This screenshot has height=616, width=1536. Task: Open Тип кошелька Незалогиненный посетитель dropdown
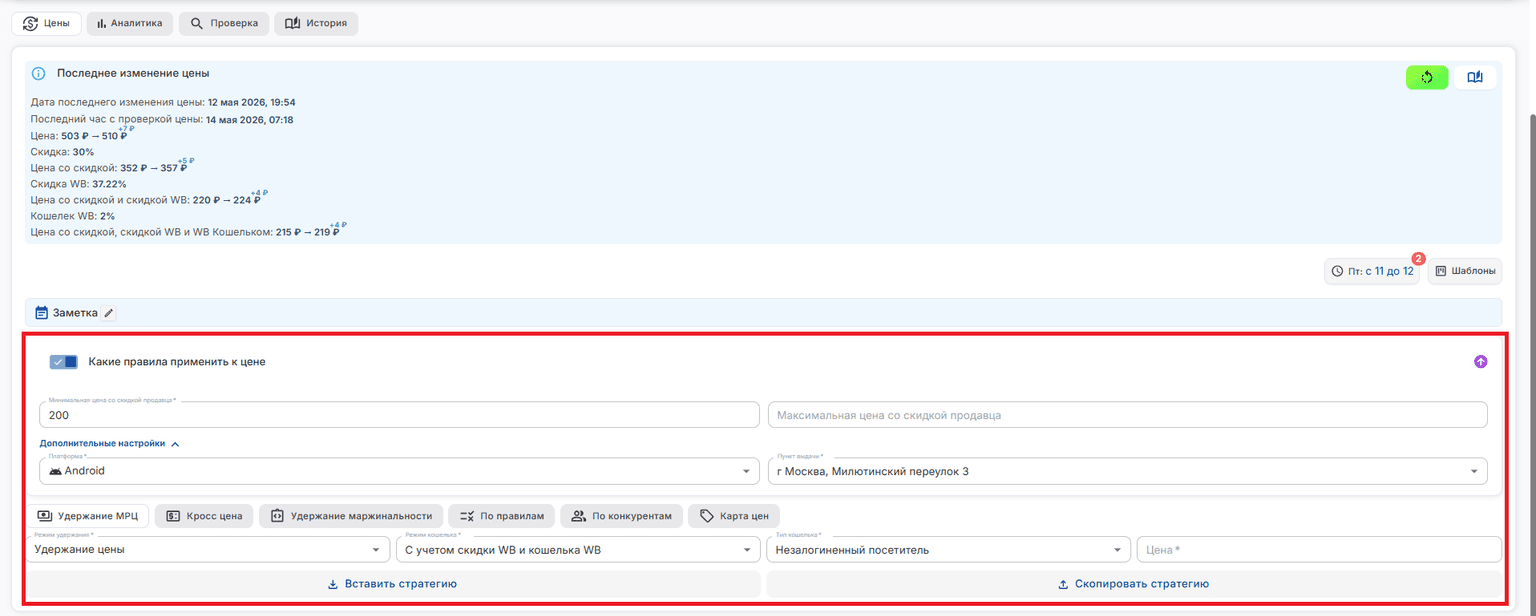[x=949, y=550]
